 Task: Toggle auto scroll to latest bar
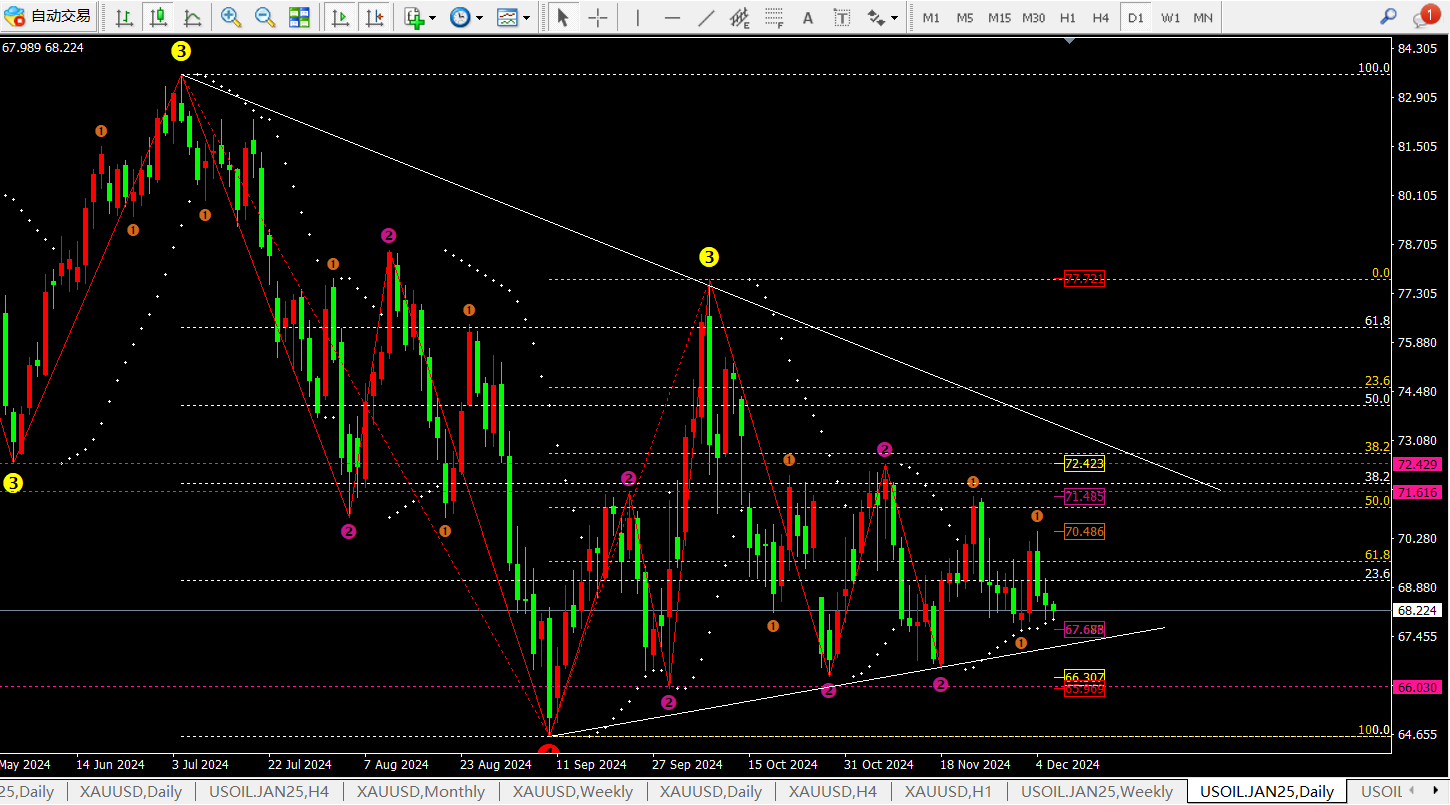pos(341,17)
